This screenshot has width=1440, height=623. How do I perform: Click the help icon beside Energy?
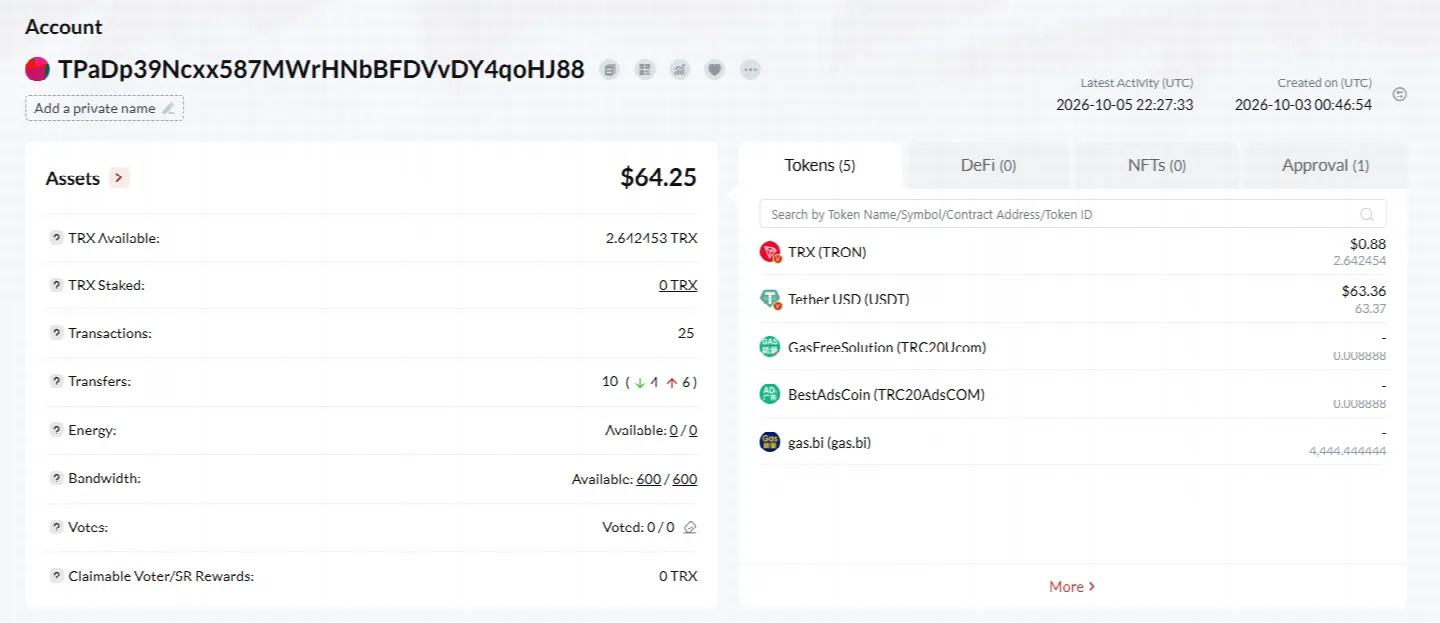(57, 430)
